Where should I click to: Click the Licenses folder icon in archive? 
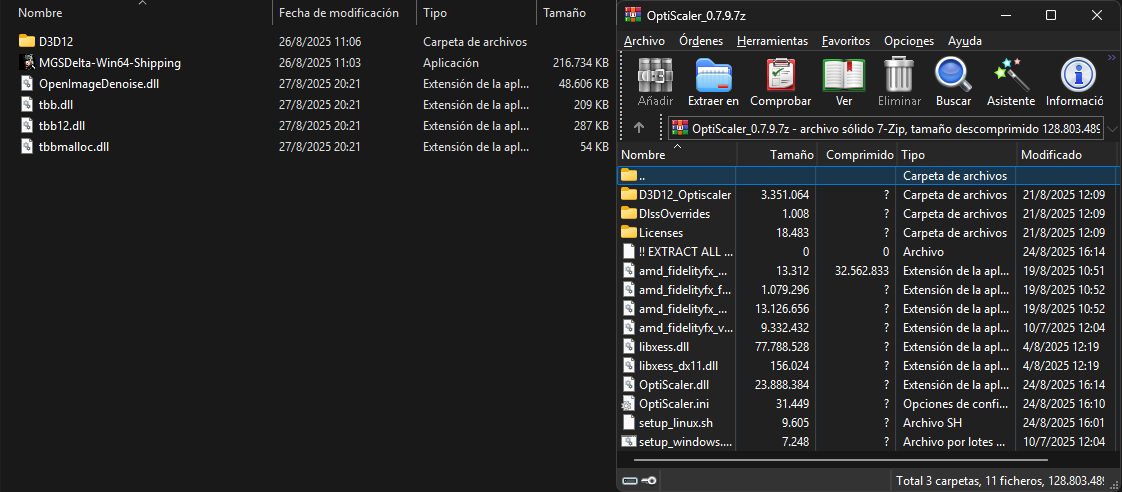coord(628,232)
